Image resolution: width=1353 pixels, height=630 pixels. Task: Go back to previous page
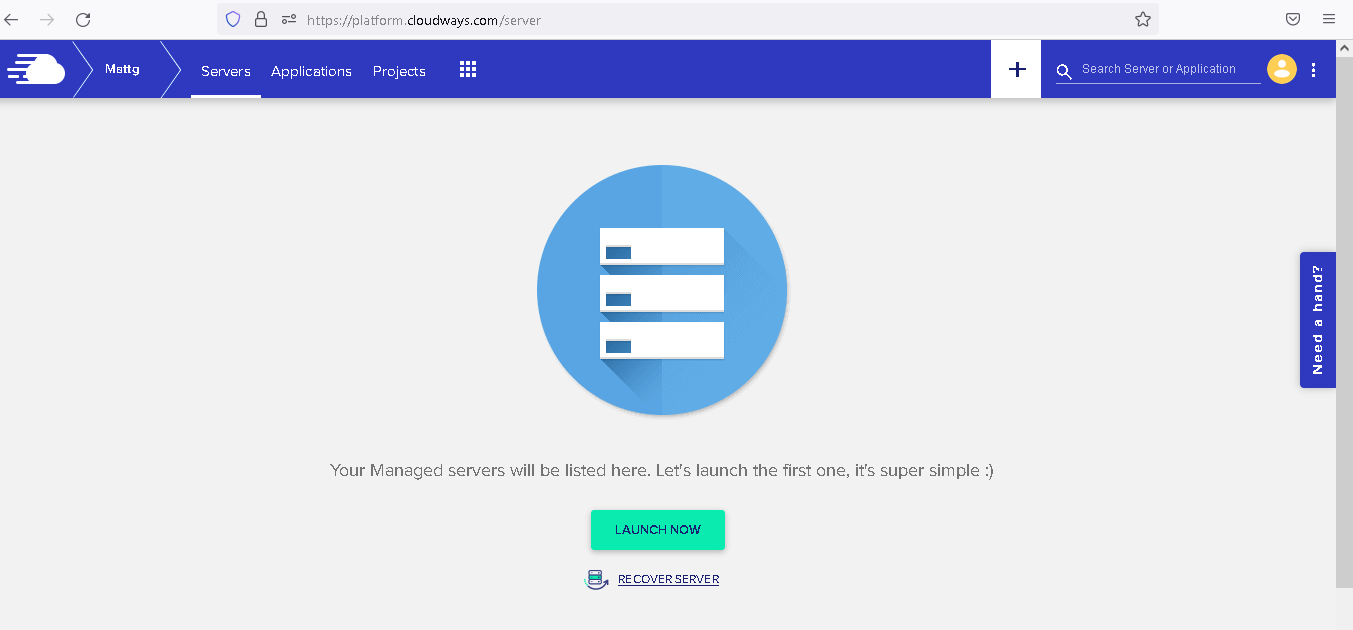[x=12, y=19]
